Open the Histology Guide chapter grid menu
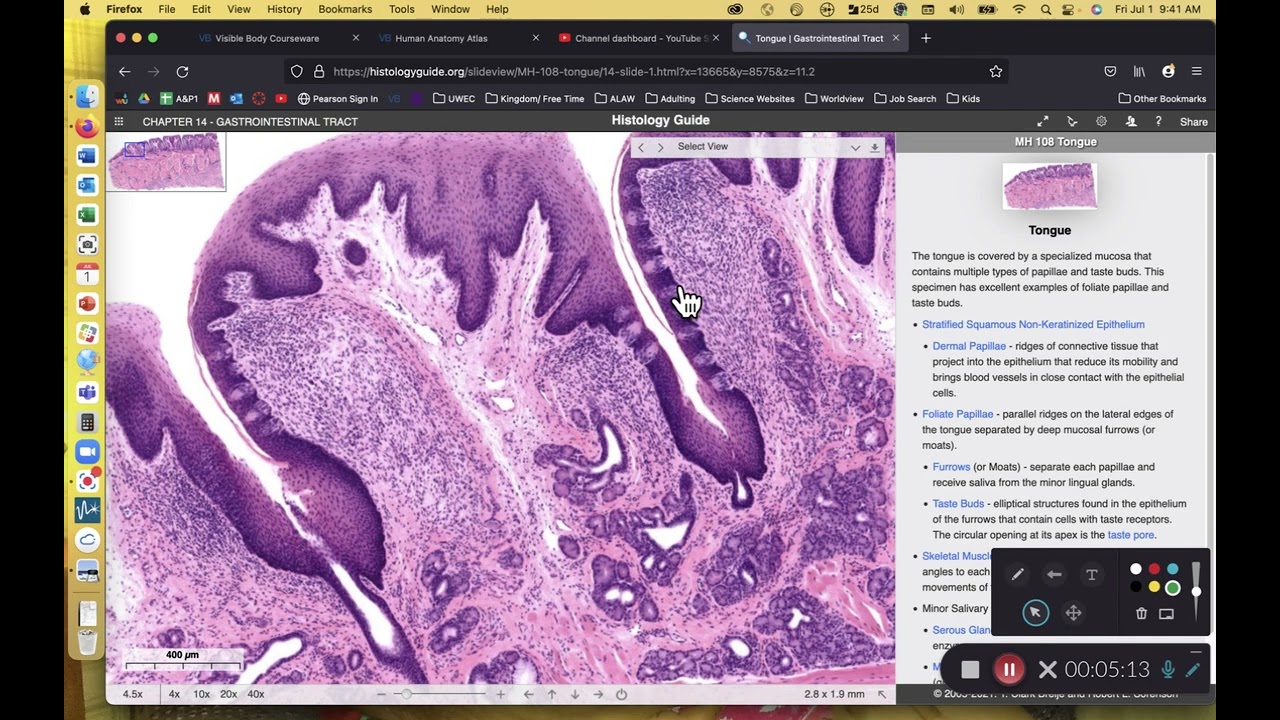 coord(118,121)
